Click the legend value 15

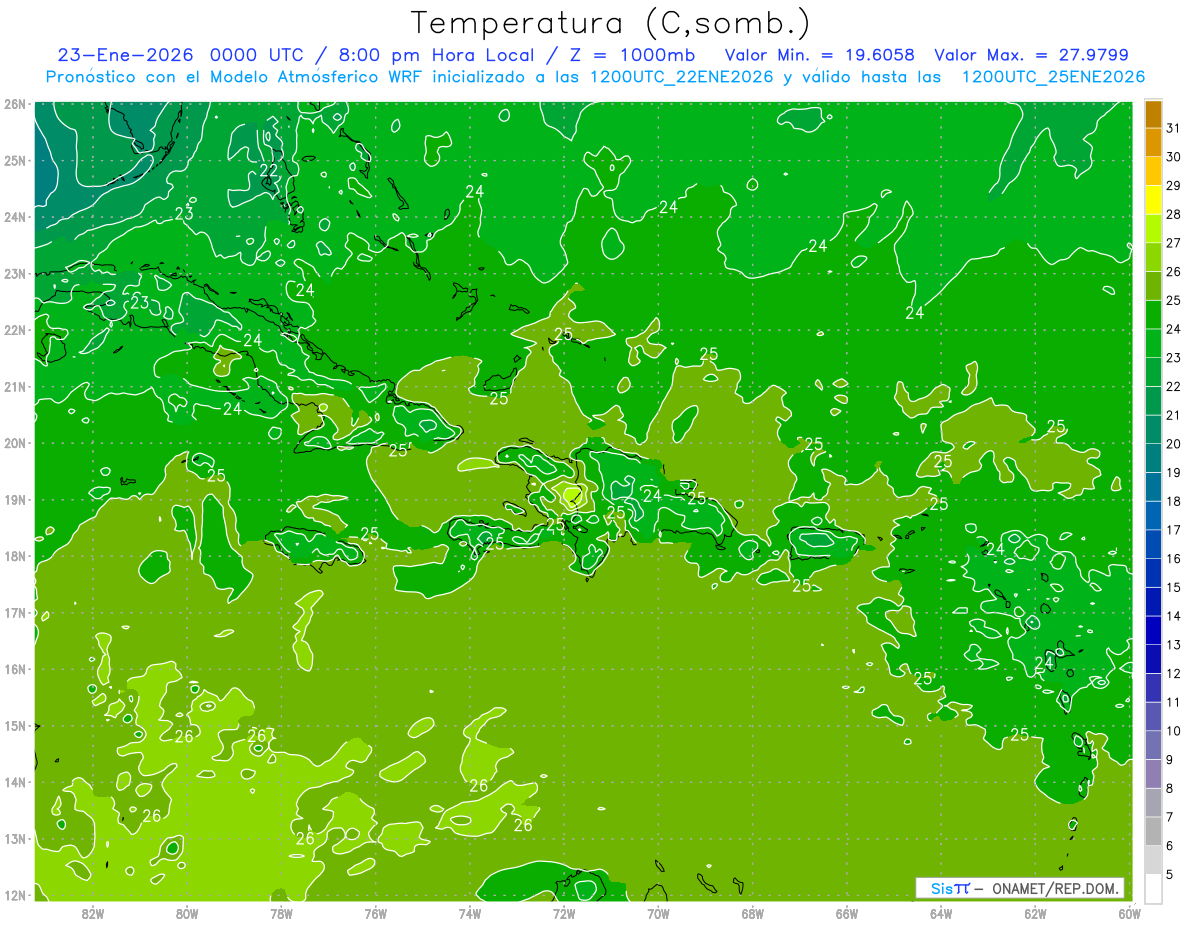click(x=1173, y=587)
